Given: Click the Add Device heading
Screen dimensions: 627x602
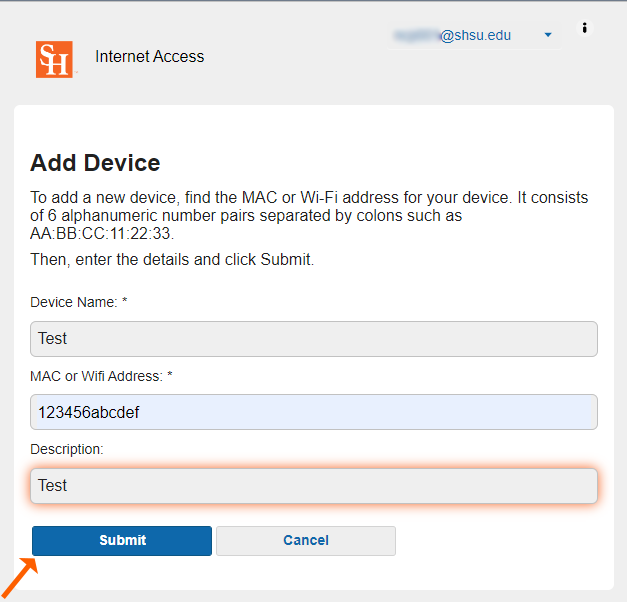Looking at the screenshot, I should pos(95,163).
